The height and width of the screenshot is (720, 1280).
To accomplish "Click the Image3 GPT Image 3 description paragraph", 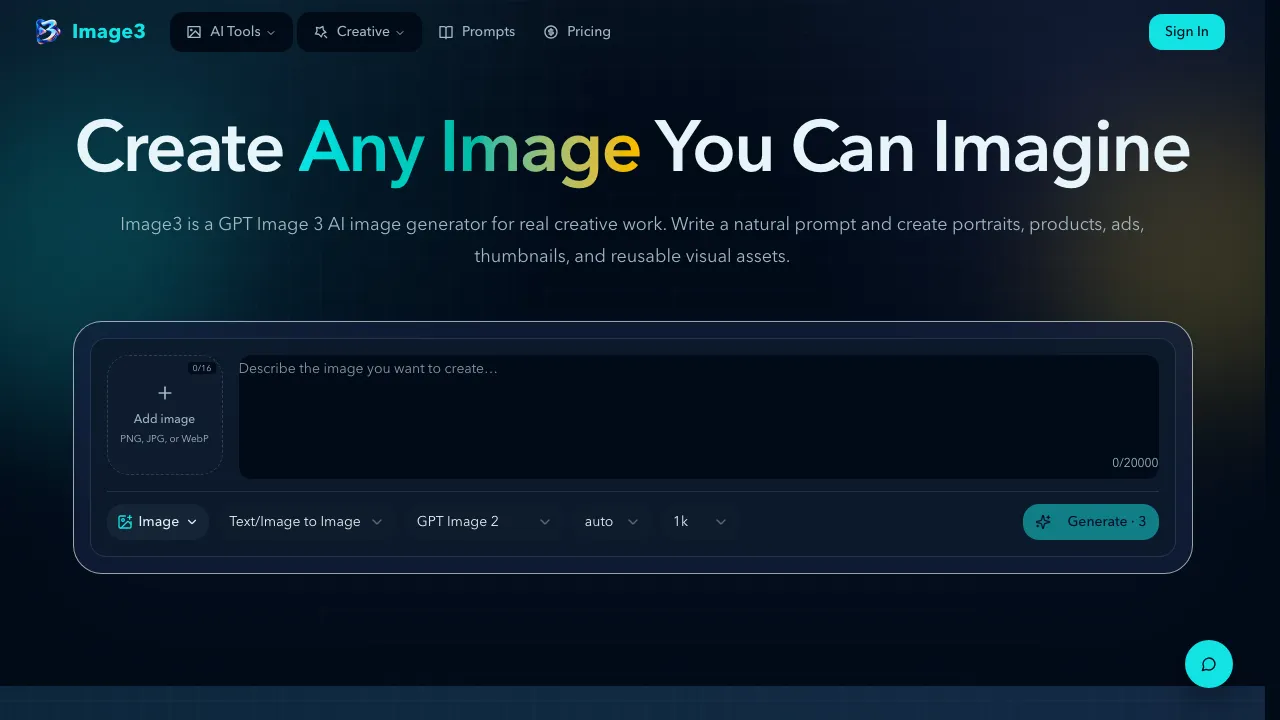I will pos(633,240).
